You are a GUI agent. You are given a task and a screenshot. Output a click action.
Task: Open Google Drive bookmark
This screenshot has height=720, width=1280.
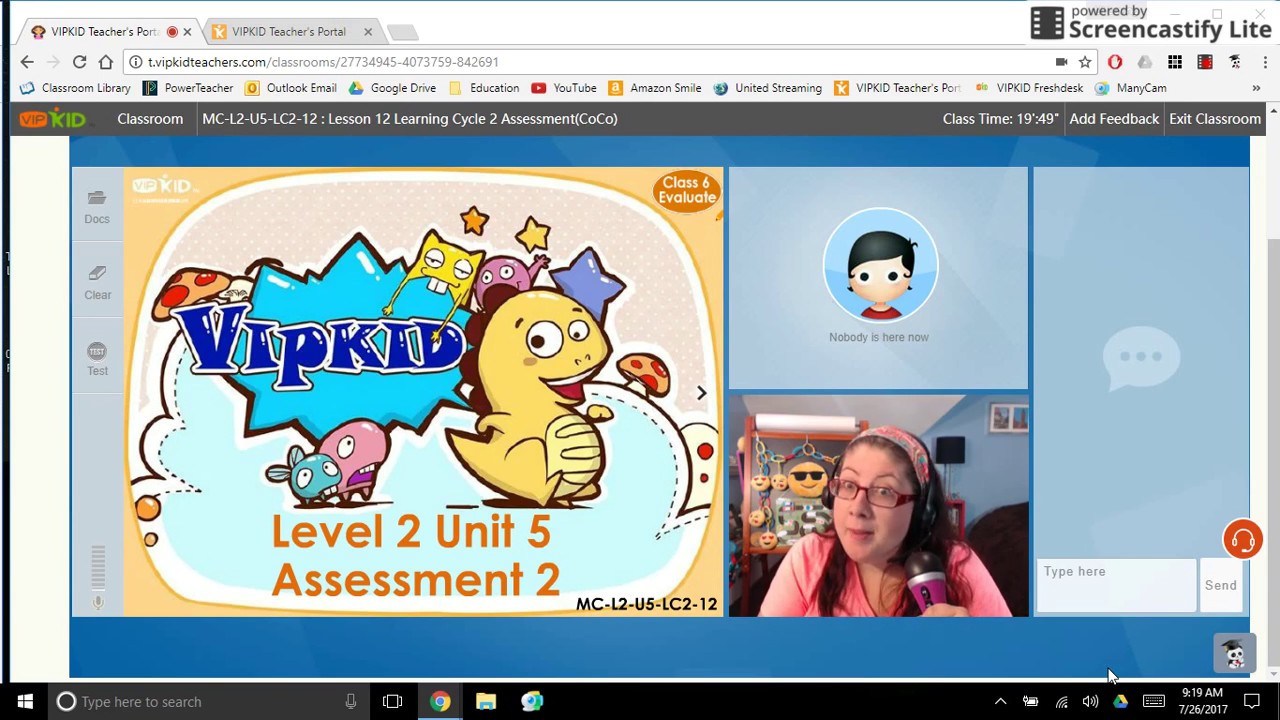tap(392, 88)
